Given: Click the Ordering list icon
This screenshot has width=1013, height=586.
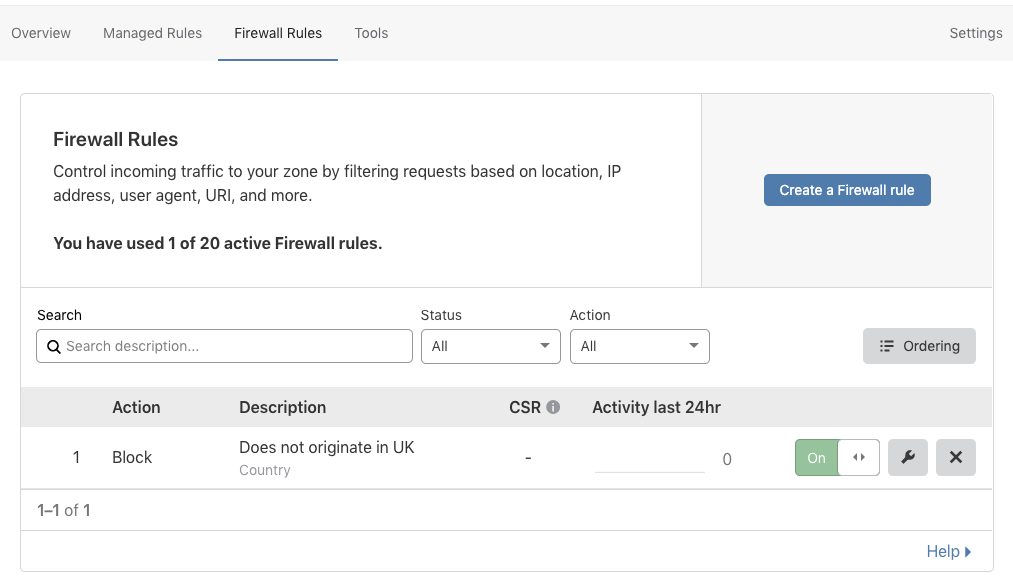Looking at the screenshot, I should click(x=886, y=347).
